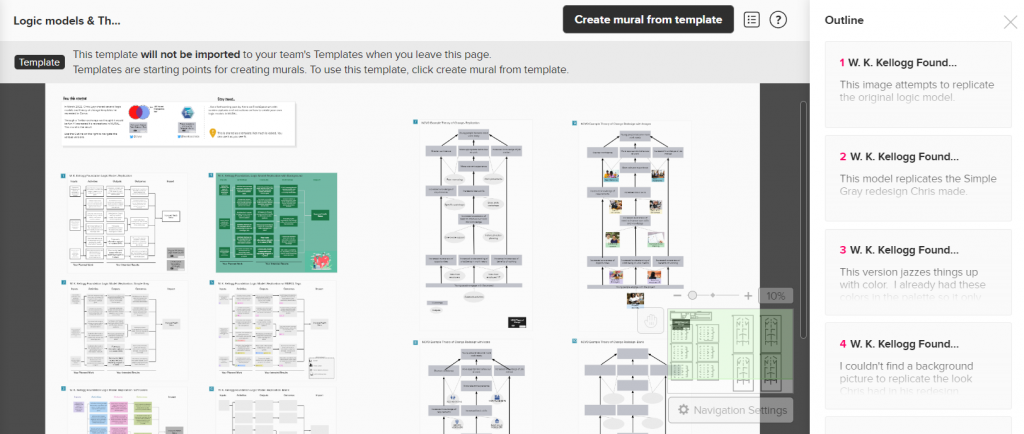Click the Template badge
The height and width of the screenshot is (434, 1024).
pyautogui.click(x=40, y=63)
